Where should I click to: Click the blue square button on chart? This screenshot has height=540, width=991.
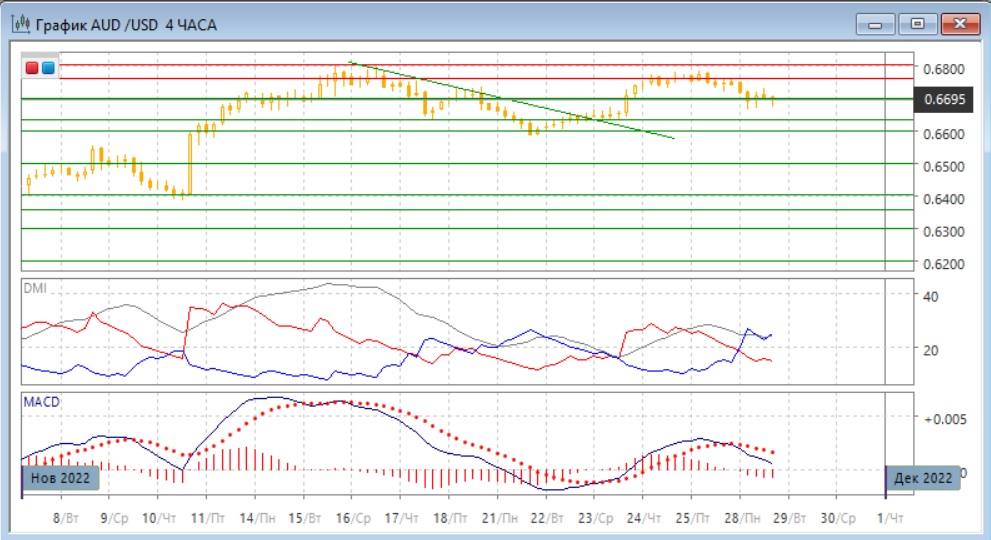click(47, 68)
